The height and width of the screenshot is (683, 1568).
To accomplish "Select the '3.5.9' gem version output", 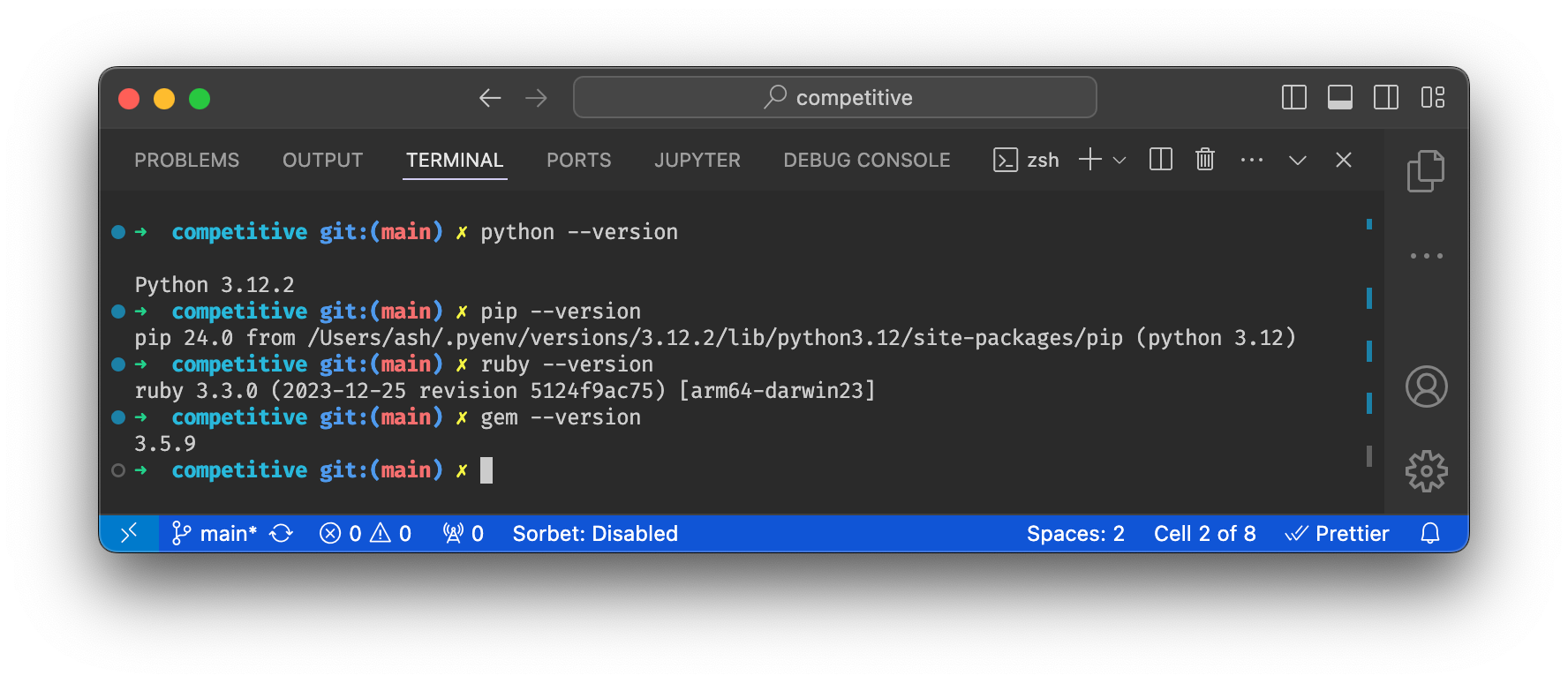I will point(165,444).
